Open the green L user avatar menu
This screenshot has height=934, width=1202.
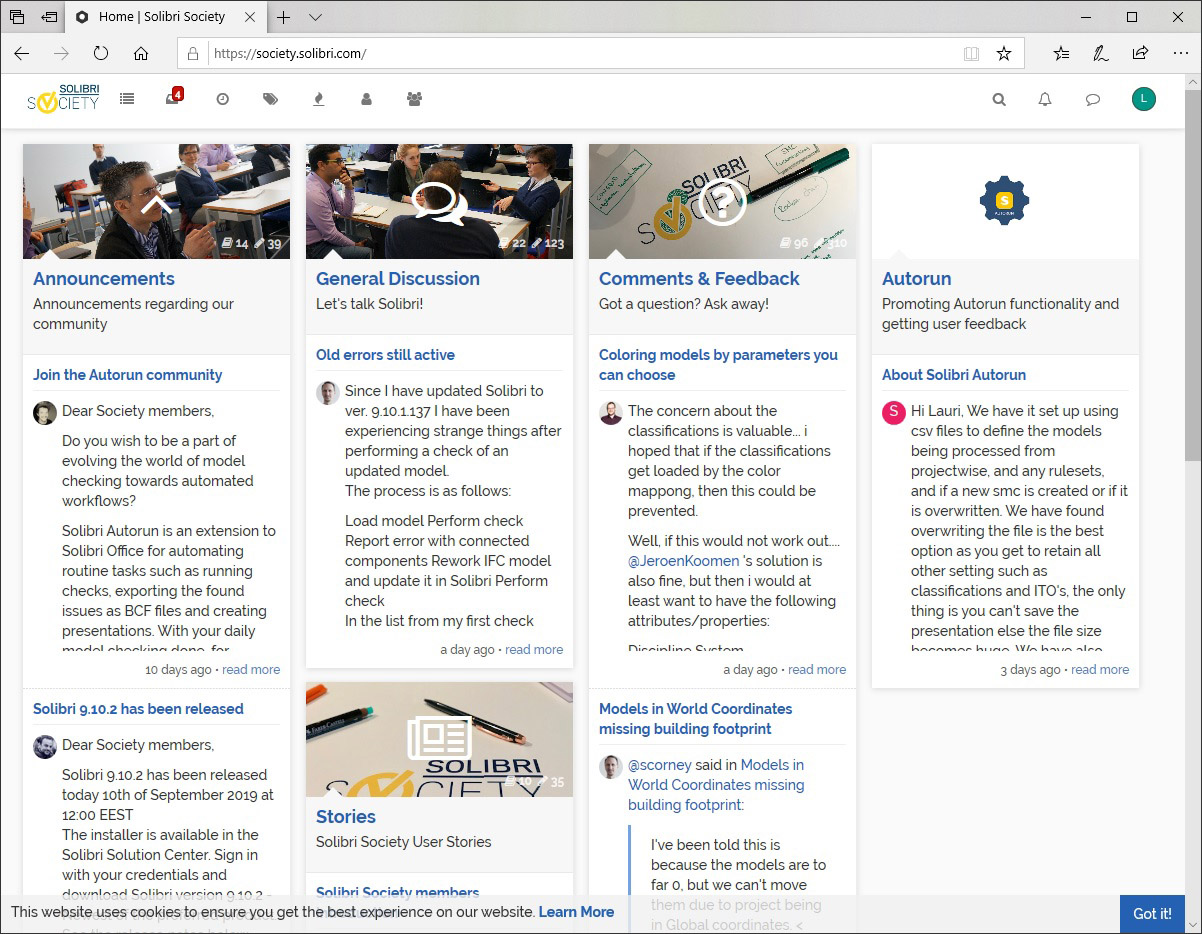coord(1144,98)
